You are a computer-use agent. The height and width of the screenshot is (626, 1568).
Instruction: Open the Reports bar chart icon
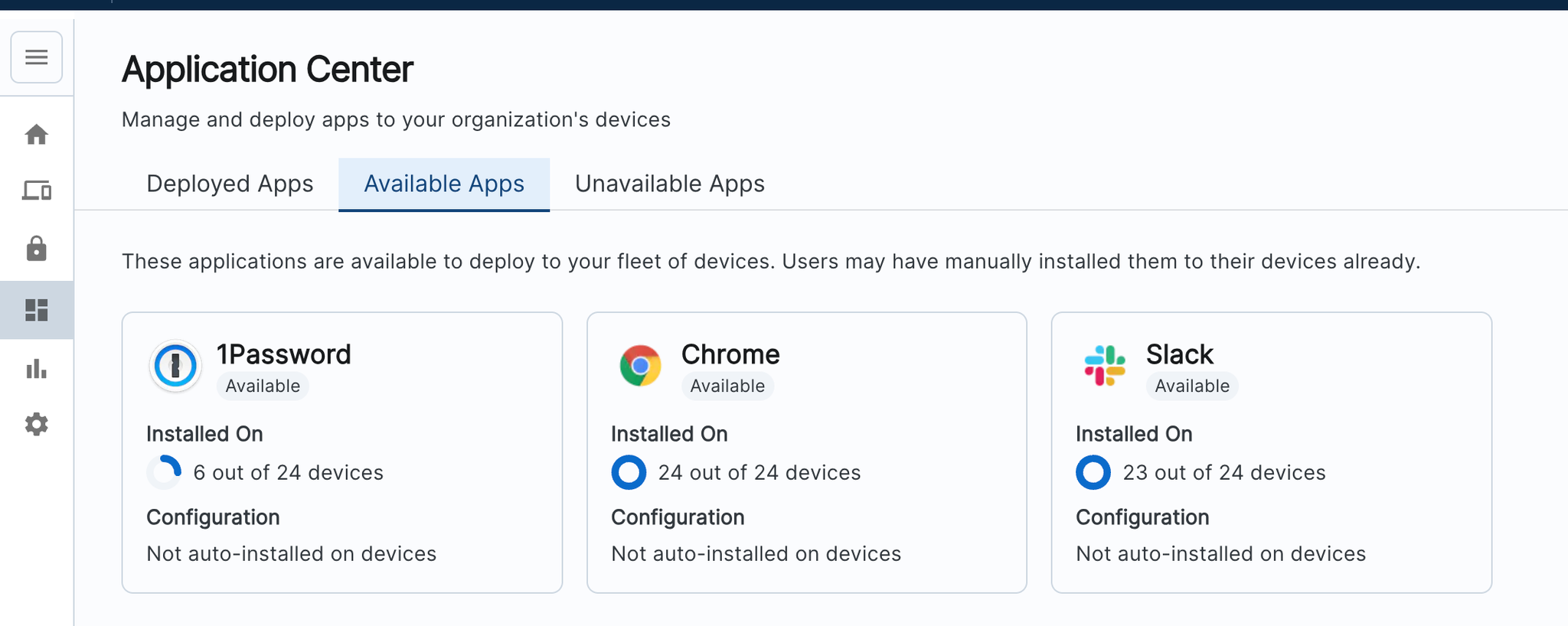(x=36, y=370)
